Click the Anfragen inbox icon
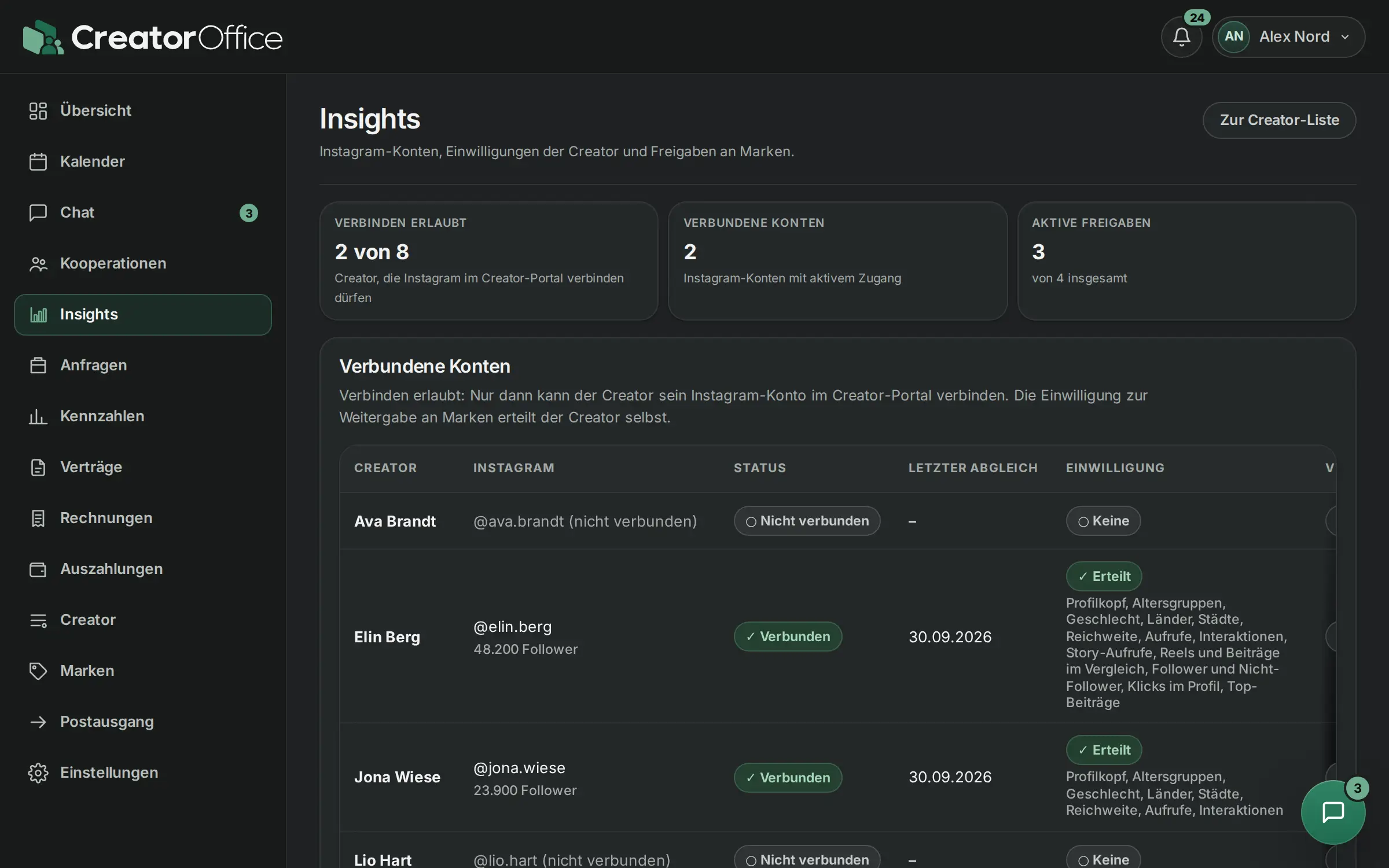Image resolution: width=1389 pixels, height=868 pixels. [x=38, y=365]
